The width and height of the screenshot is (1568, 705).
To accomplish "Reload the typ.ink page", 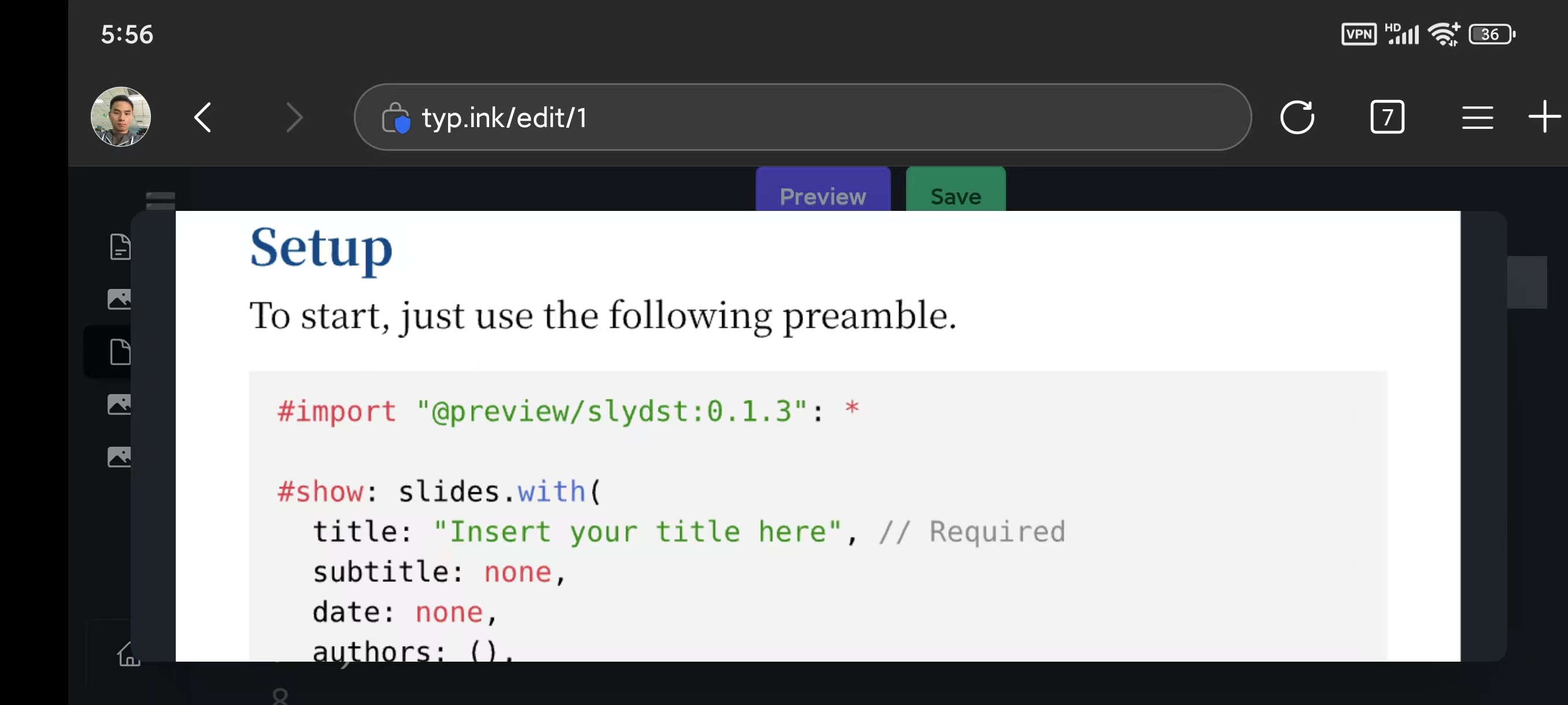I will pos(1297,117).
